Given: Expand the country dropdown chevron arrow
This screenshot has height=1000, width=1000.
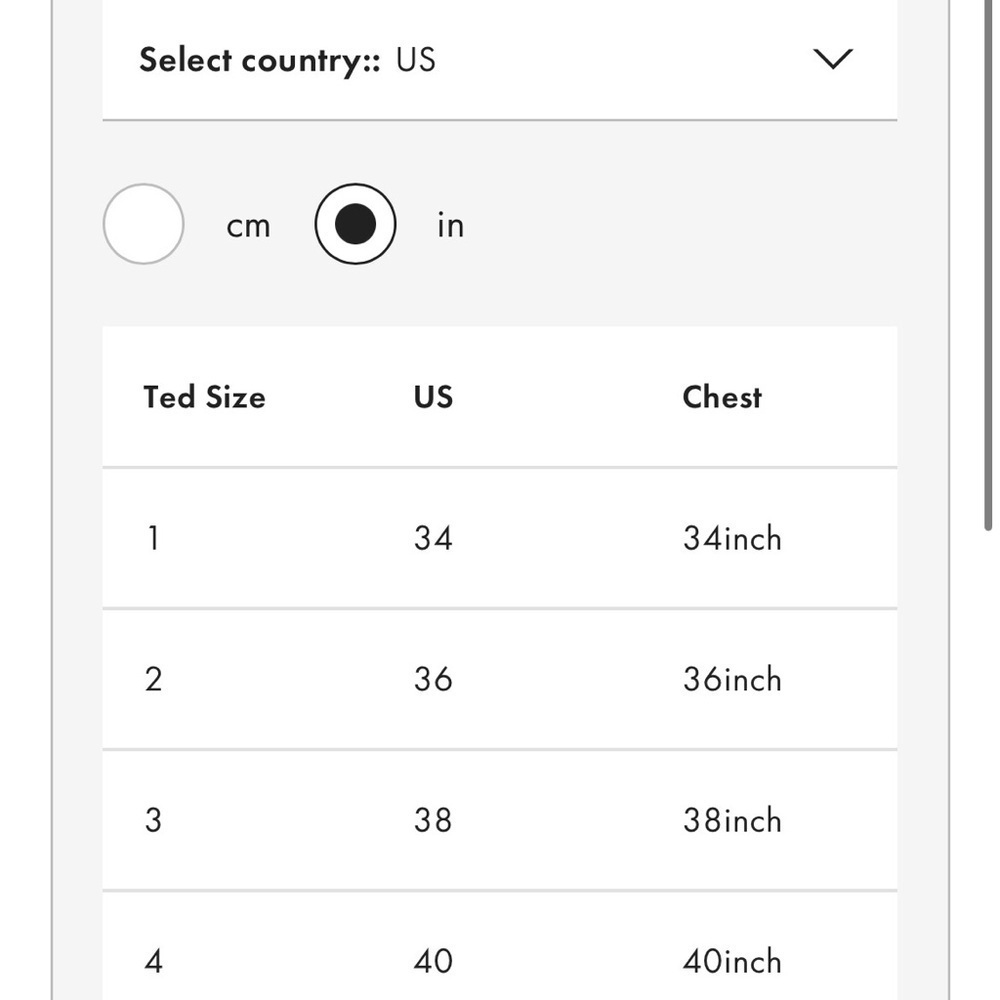Looking at the screenshot, I should 832,59.
